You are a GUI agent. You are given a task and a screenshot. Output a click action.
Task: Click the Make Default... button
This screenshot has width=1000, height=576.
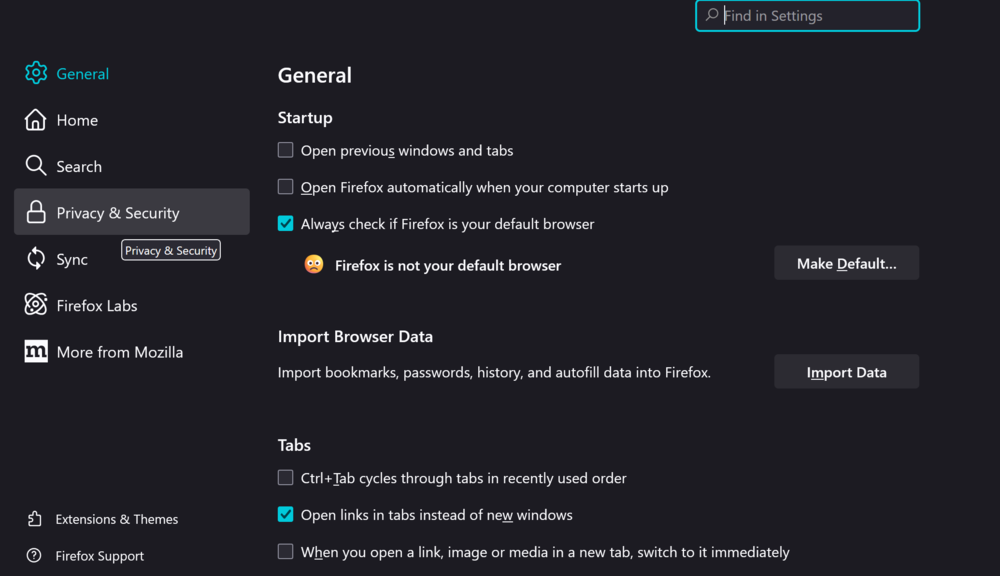[x=846, y=263]
